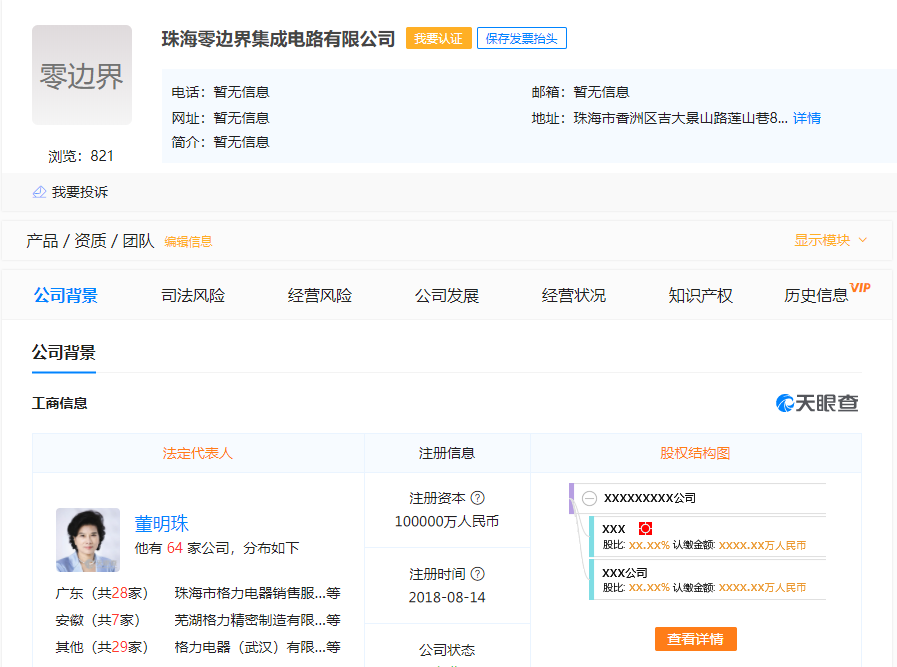
Task: Select the 历史信息 tab
Action: pyautogui.click(x=816, y=295)
